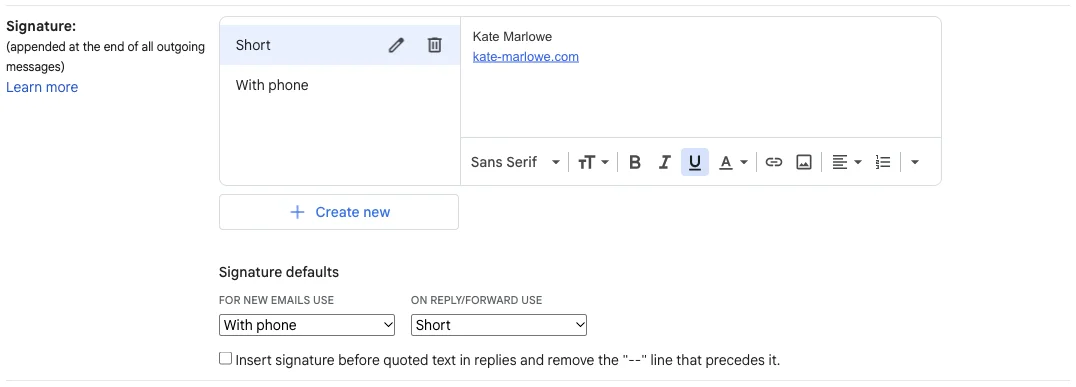Image resolution: width=1076 pixels, height=387 pixels.
Task: Open the For New Emails Use dropdown
Action: pyautogui.click(x=307, y=325)
